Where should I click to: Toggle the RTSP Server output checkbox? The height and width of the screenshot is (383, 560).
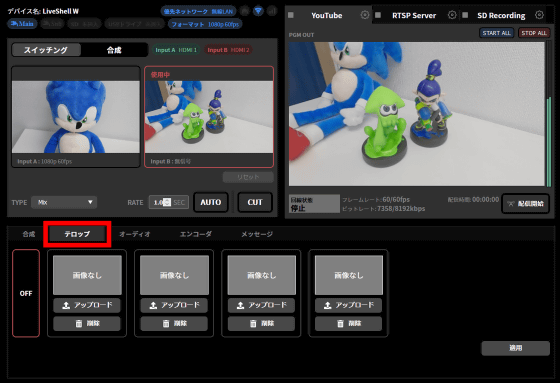tap(378, 15)
